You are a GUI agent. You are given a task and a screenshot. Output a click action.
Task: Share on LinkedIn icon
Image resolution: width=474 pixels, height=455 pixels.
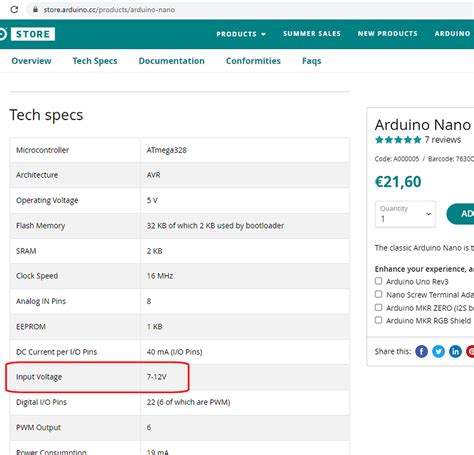(x=455, y=351)
